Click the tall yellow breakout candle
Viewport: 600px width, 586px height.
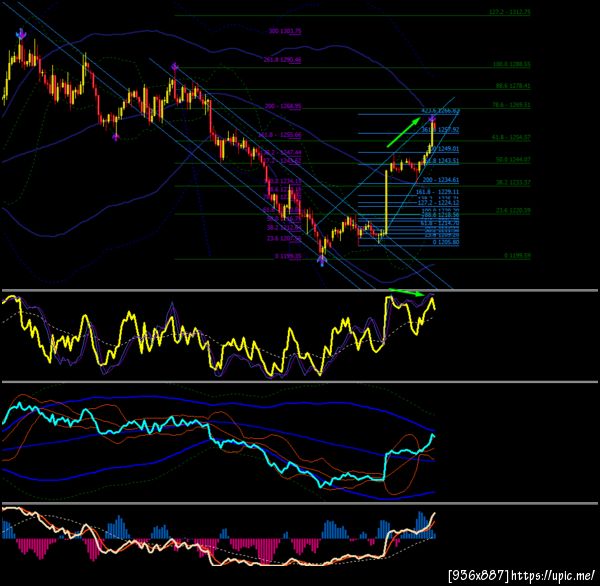tap(386, 202)
